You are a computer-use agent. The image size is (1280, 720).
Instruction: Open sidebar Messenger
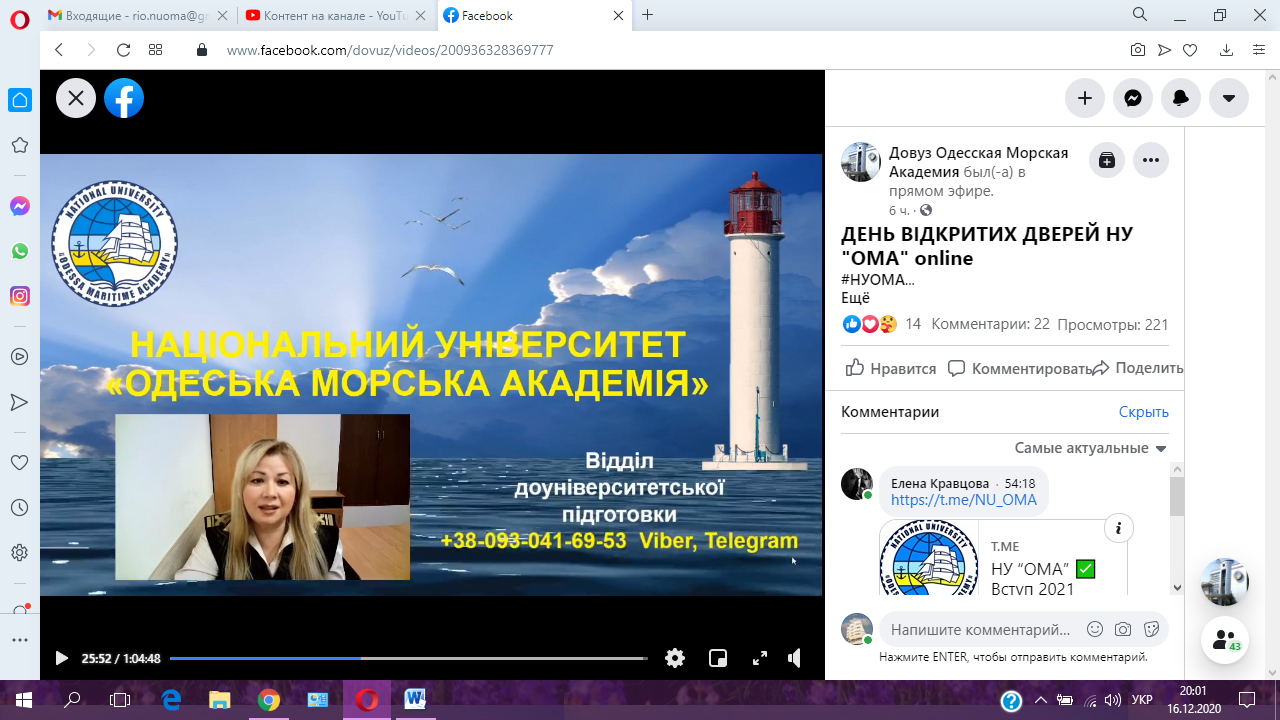[19, 206]
